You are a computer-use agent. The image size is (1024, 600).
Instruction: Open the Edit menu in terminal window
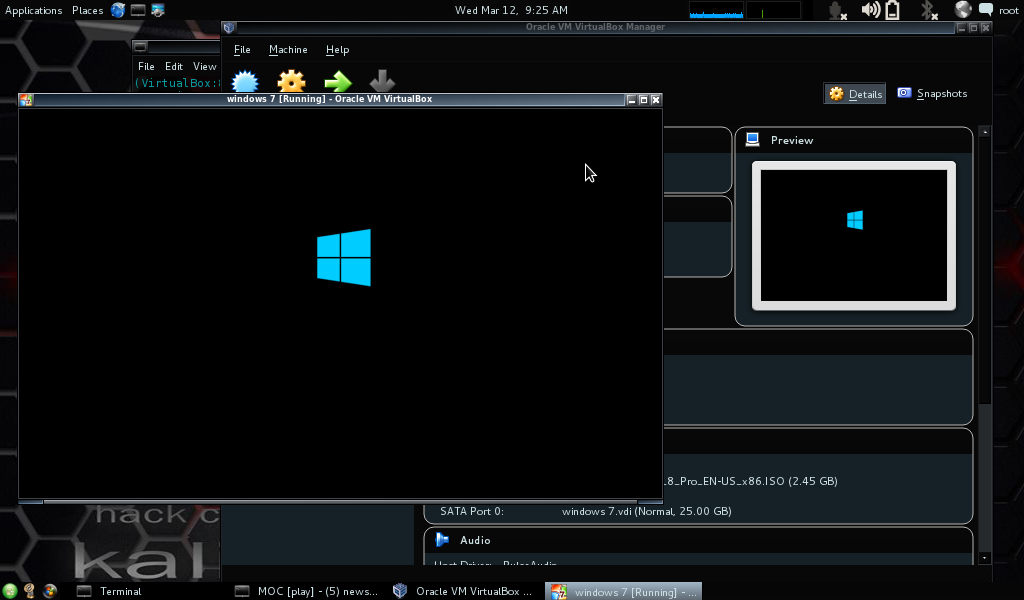point(174,67)
